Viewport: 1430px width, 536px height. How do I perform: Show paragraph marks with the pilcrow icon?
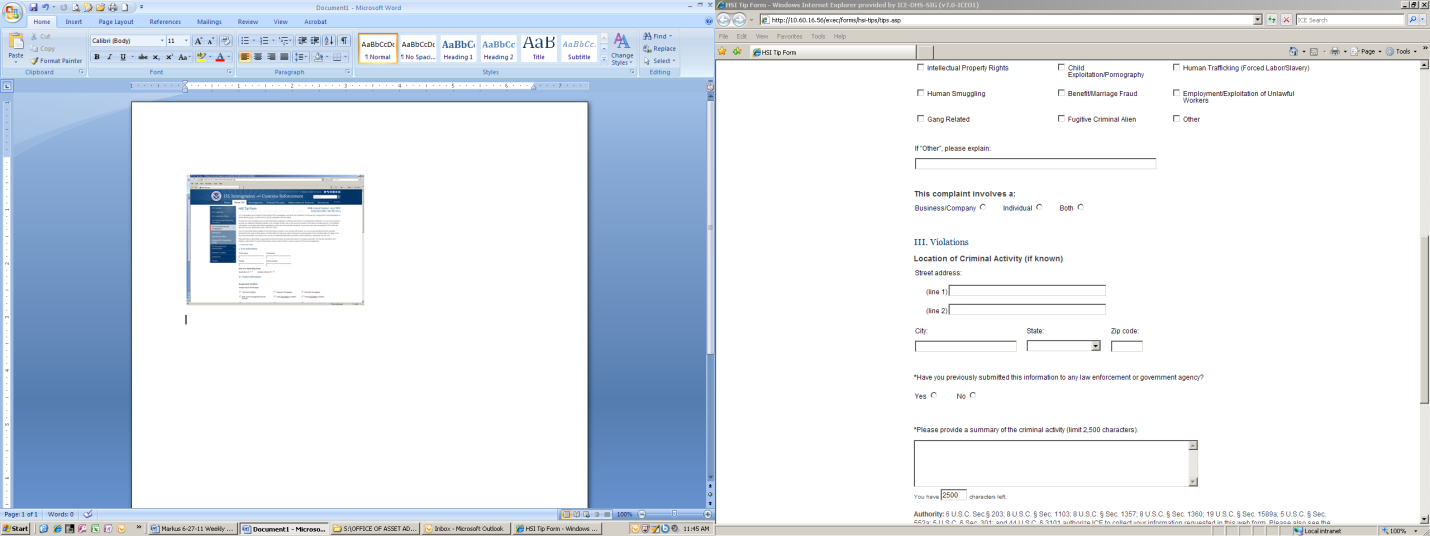coord(344,41)
